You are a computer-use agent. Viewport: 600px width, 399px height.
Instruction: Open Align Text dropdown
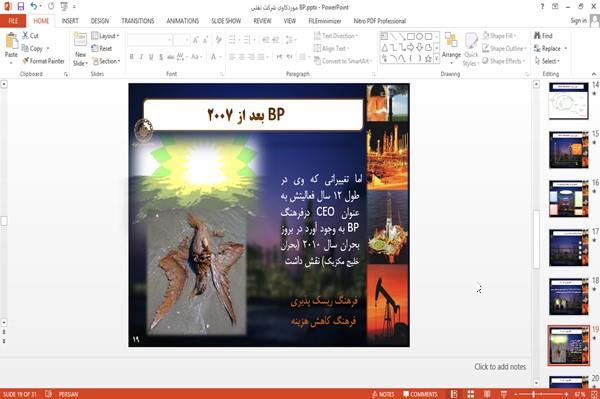(x=331, y=48)
